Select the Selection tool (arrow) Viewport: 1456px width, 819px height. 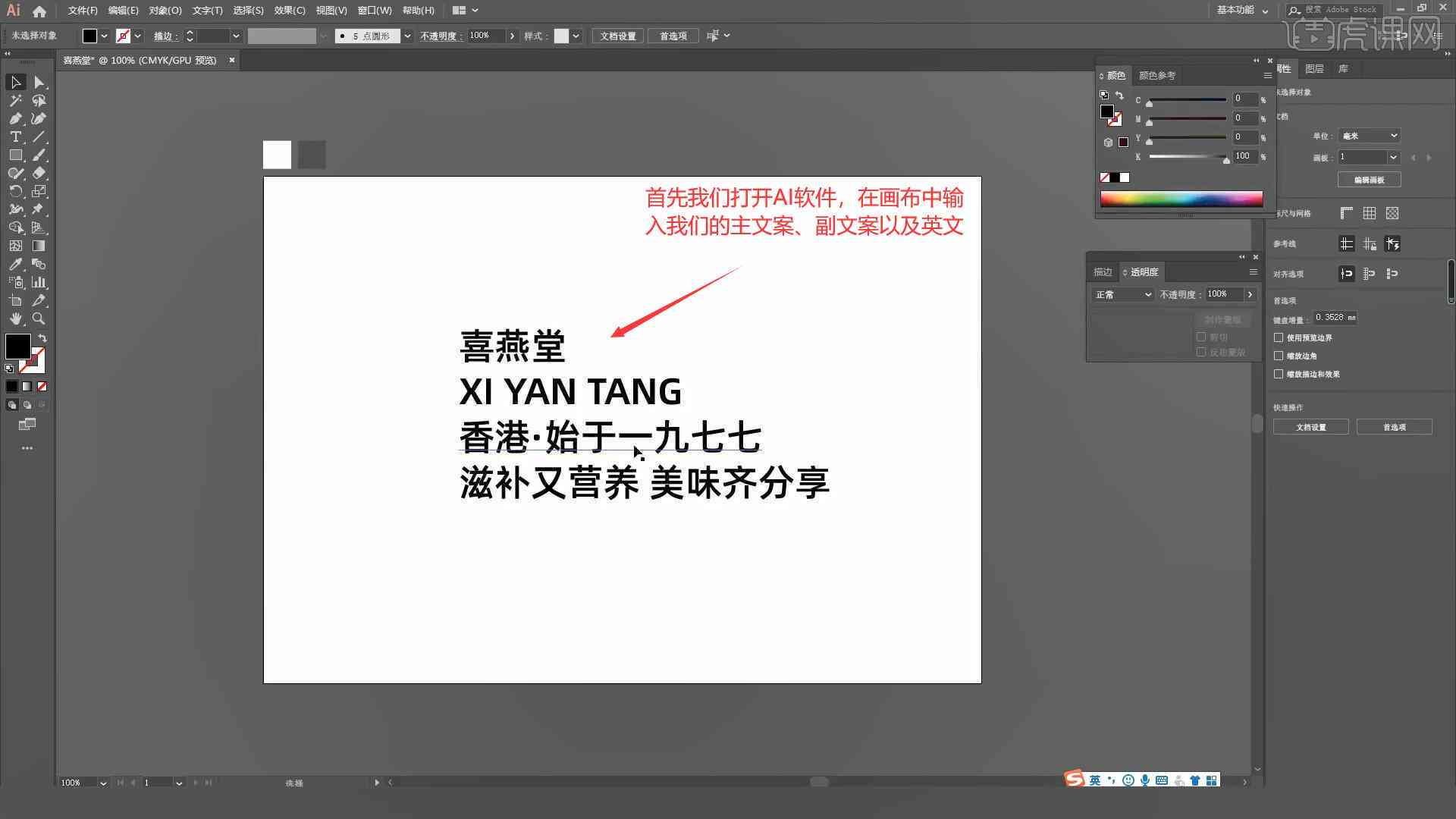tap(15, 81)
